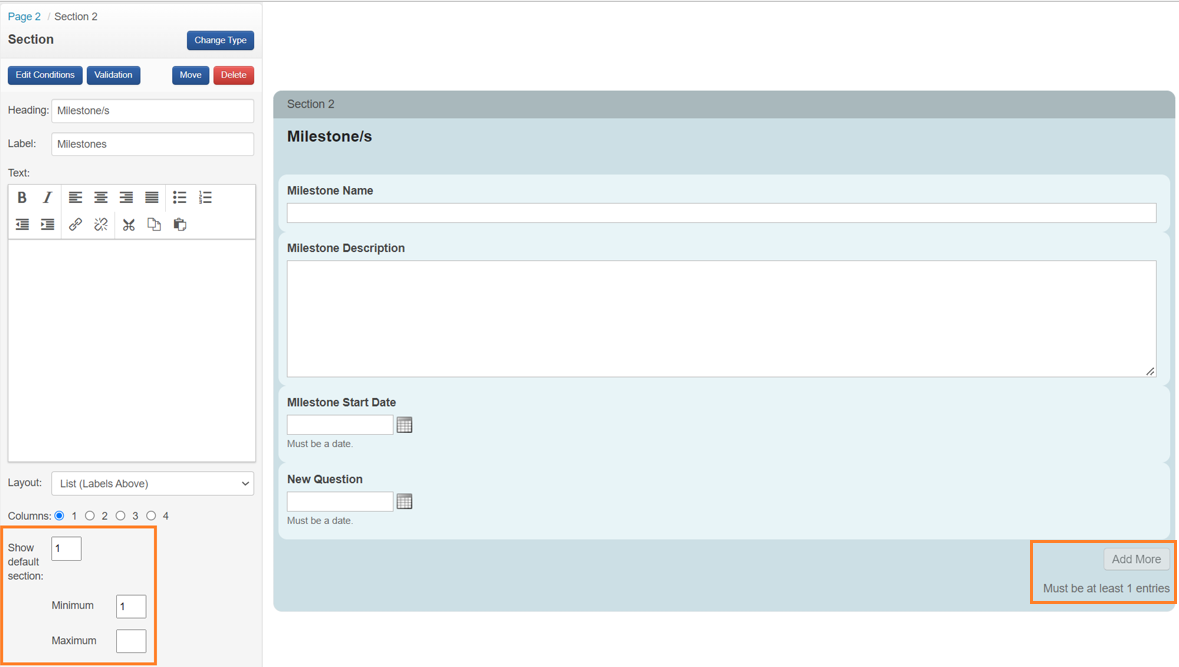Select the 3 columns radio option
Image resolution: width=1179 pixels, height=667 pixels.
(121, 516)
